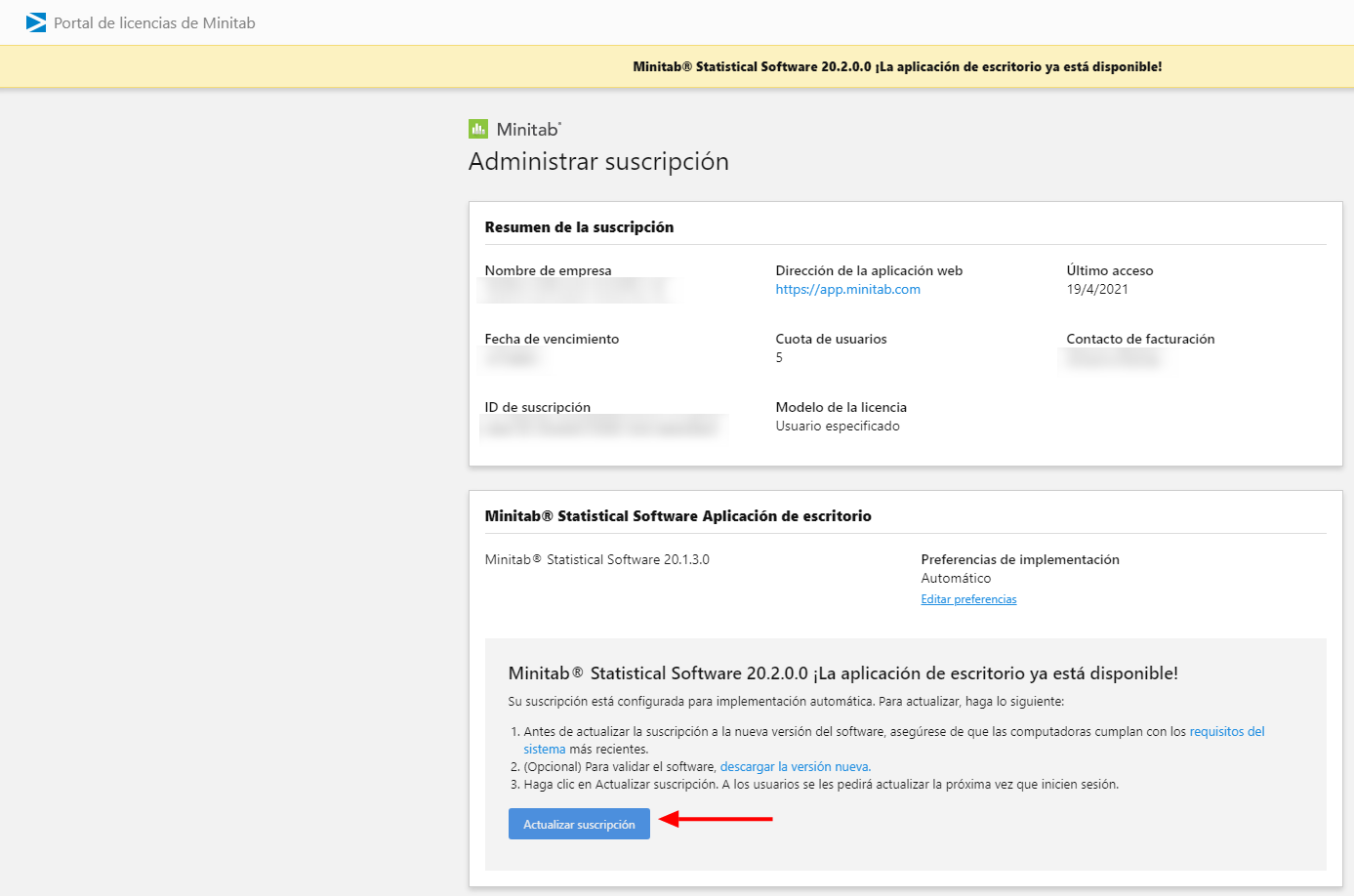The height and width of the screenshot is (896, 1354).
Task: Click the Editar preferencias link
Action: tap(968, 599)
